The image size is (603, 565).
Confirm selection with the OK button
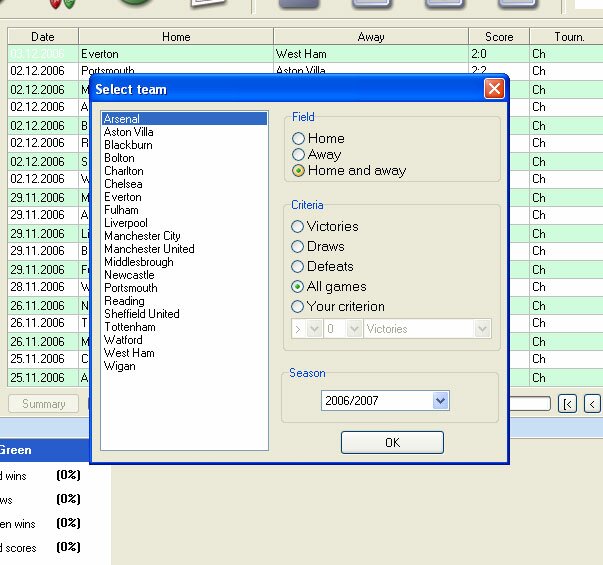click(x=392, y=443)
